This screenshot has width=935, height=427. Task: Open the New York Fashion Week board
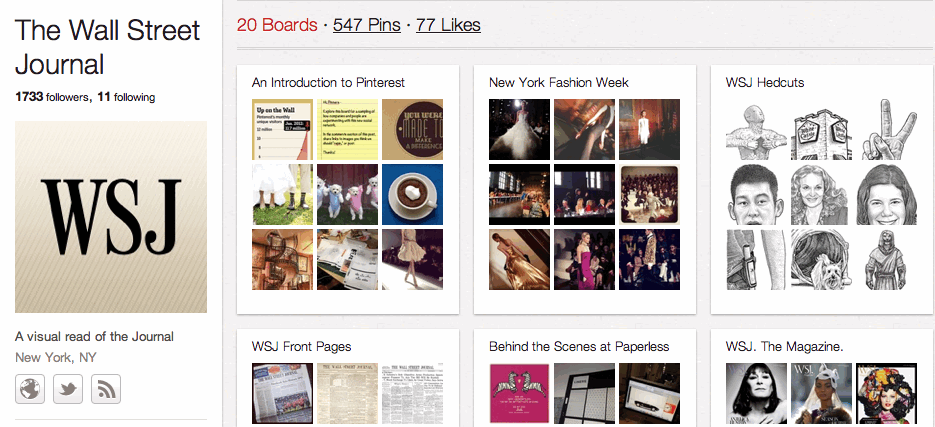click(558, 82)
